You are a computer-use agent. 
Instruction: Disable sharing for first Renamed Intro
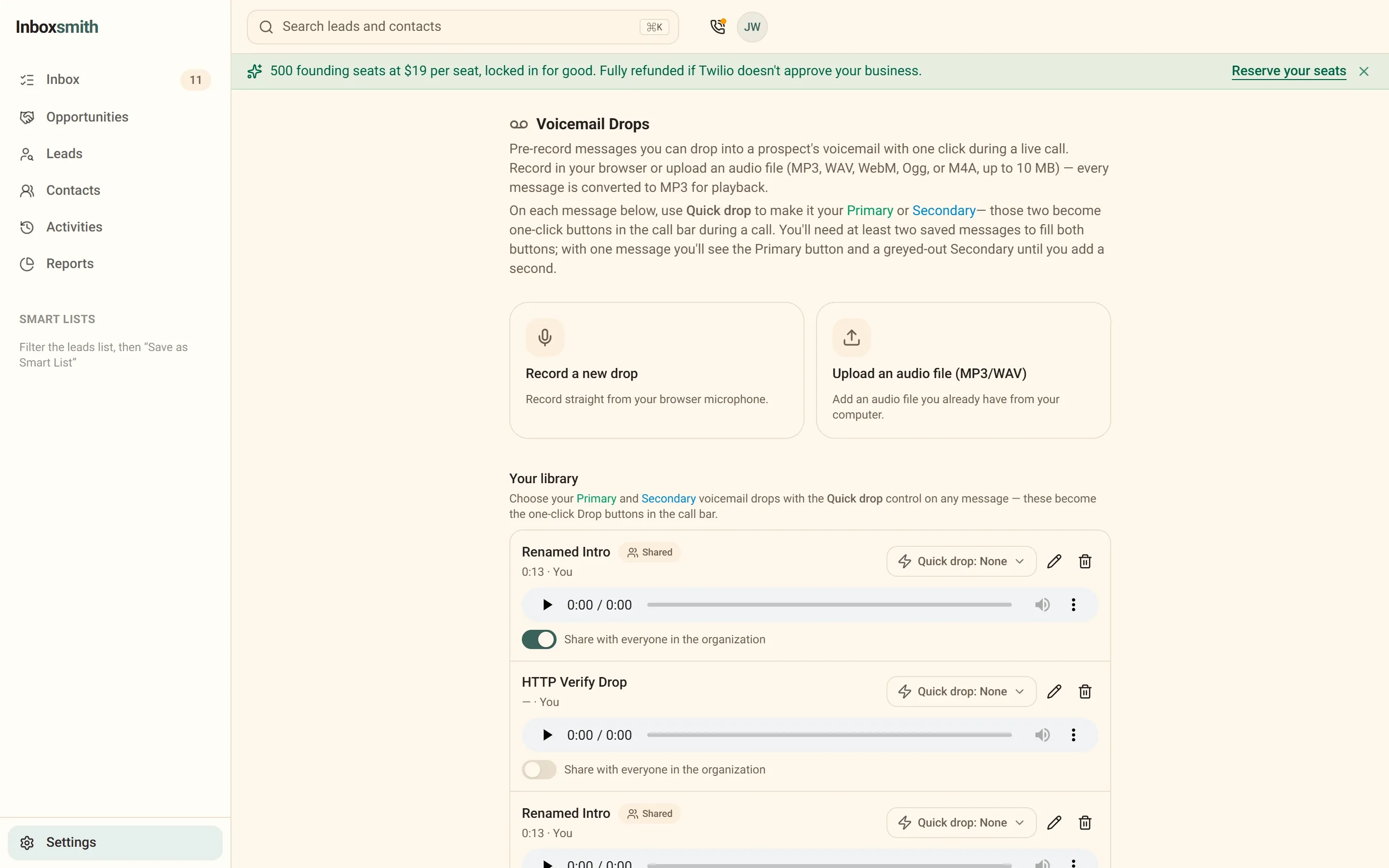tap(538, 639)
